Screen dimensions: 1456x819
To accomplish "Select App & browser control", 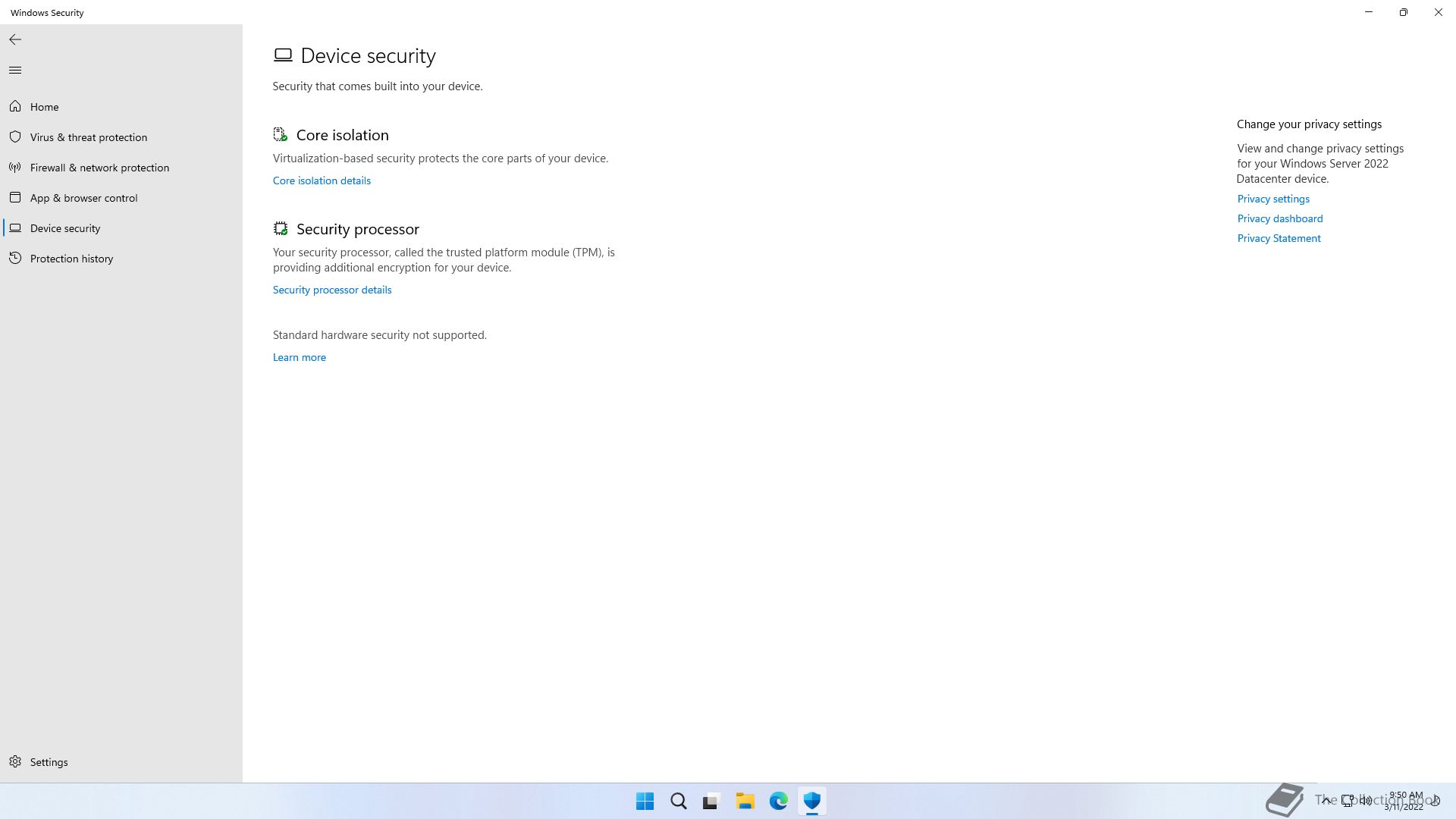I will (83, 198).
